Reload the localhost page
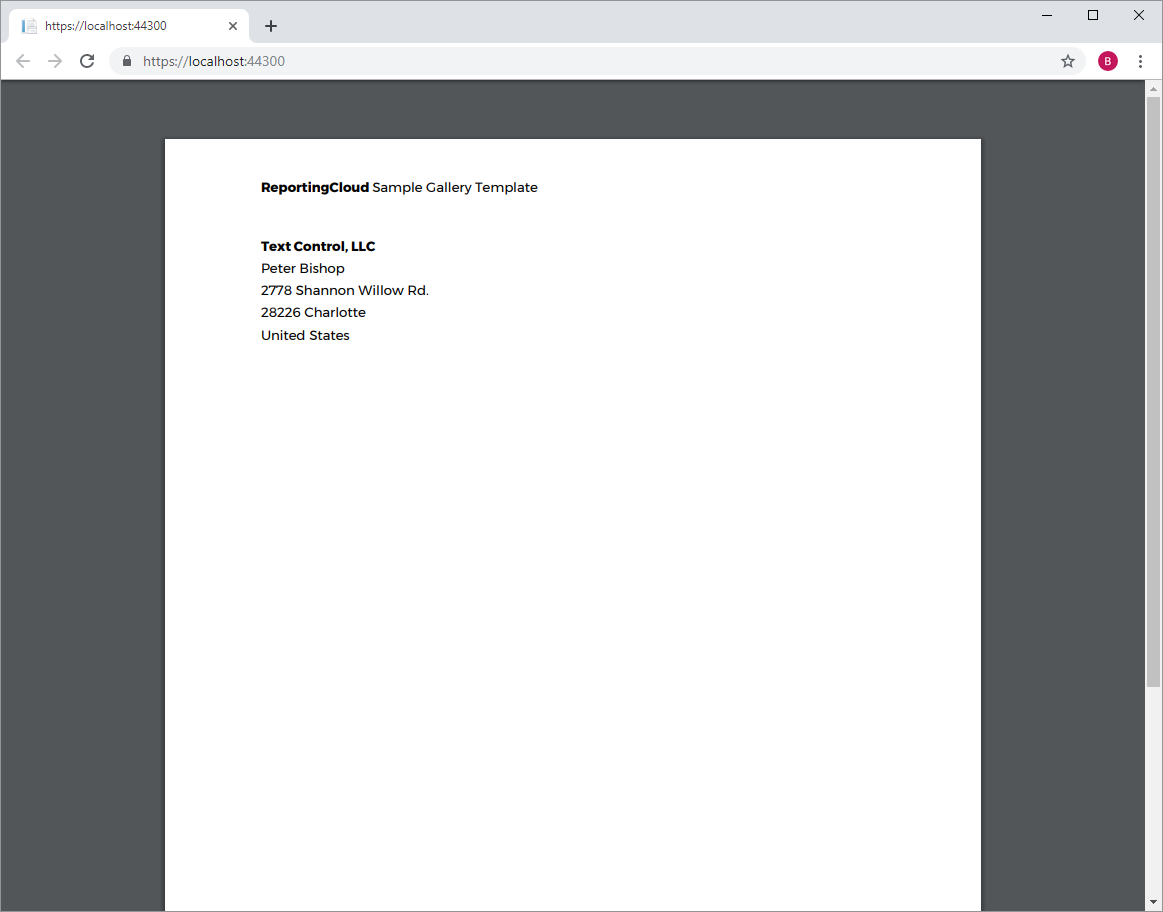Screen dimensions: 1163x912 coord(87,62)
